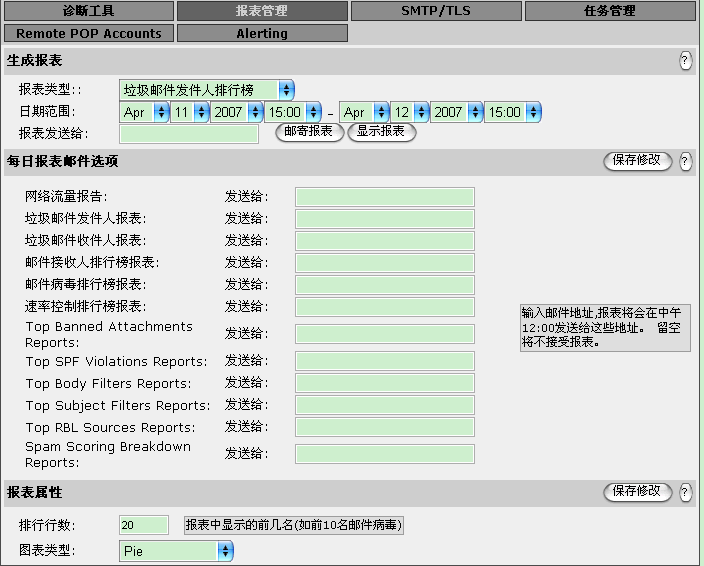Open the Remote POP Accounts tab
This screenshot has height=566, width=704.
click(88, 33)
